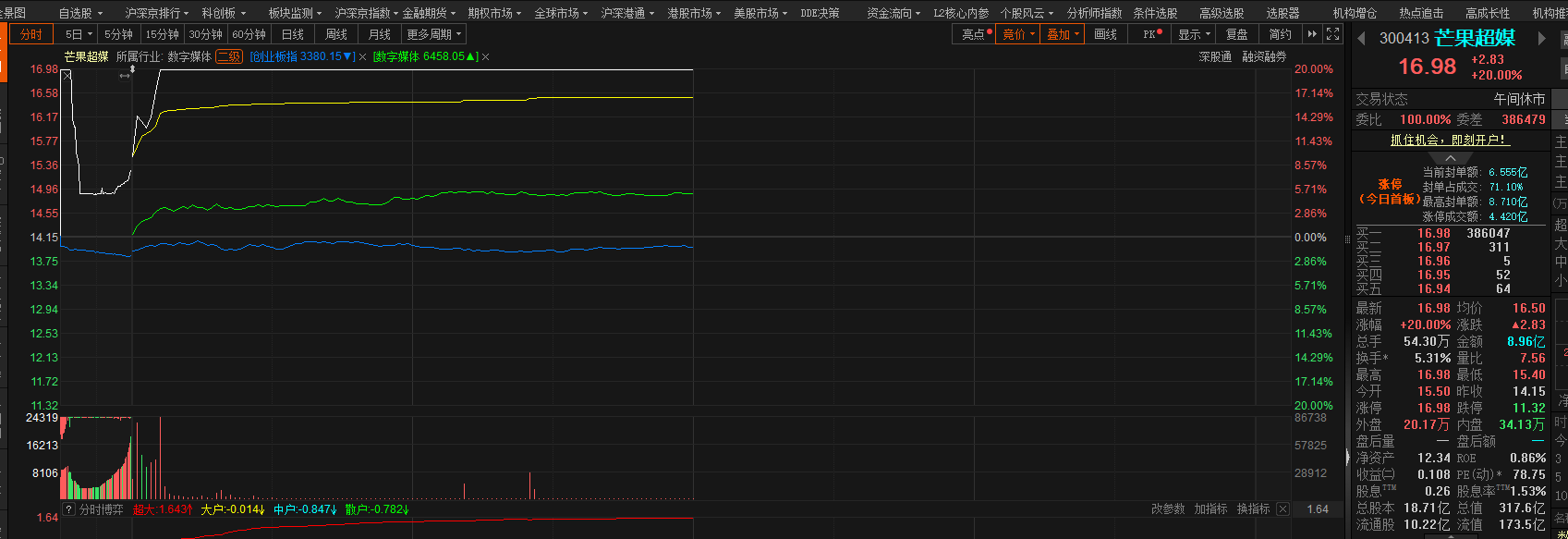
Task: Open the 沪深京排行 menu
Action: click(x=156, y=13)
